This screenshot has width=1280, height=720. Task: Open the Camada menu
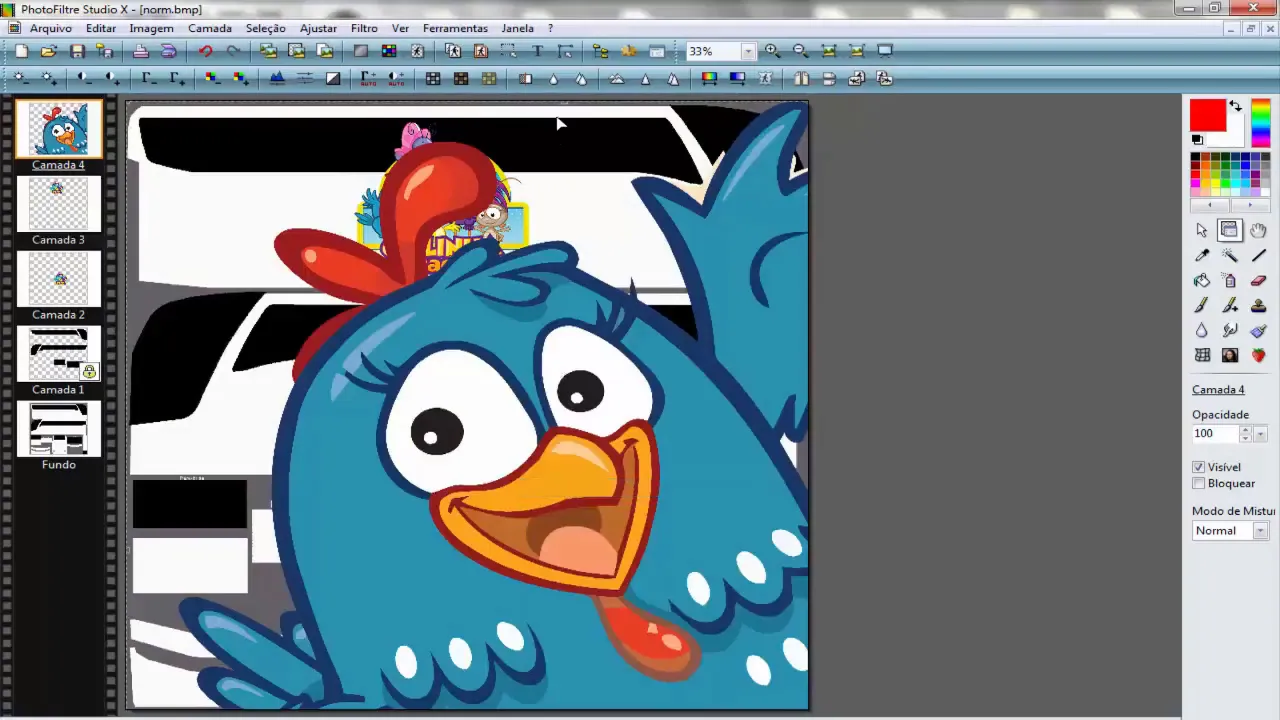click(210, 28)
